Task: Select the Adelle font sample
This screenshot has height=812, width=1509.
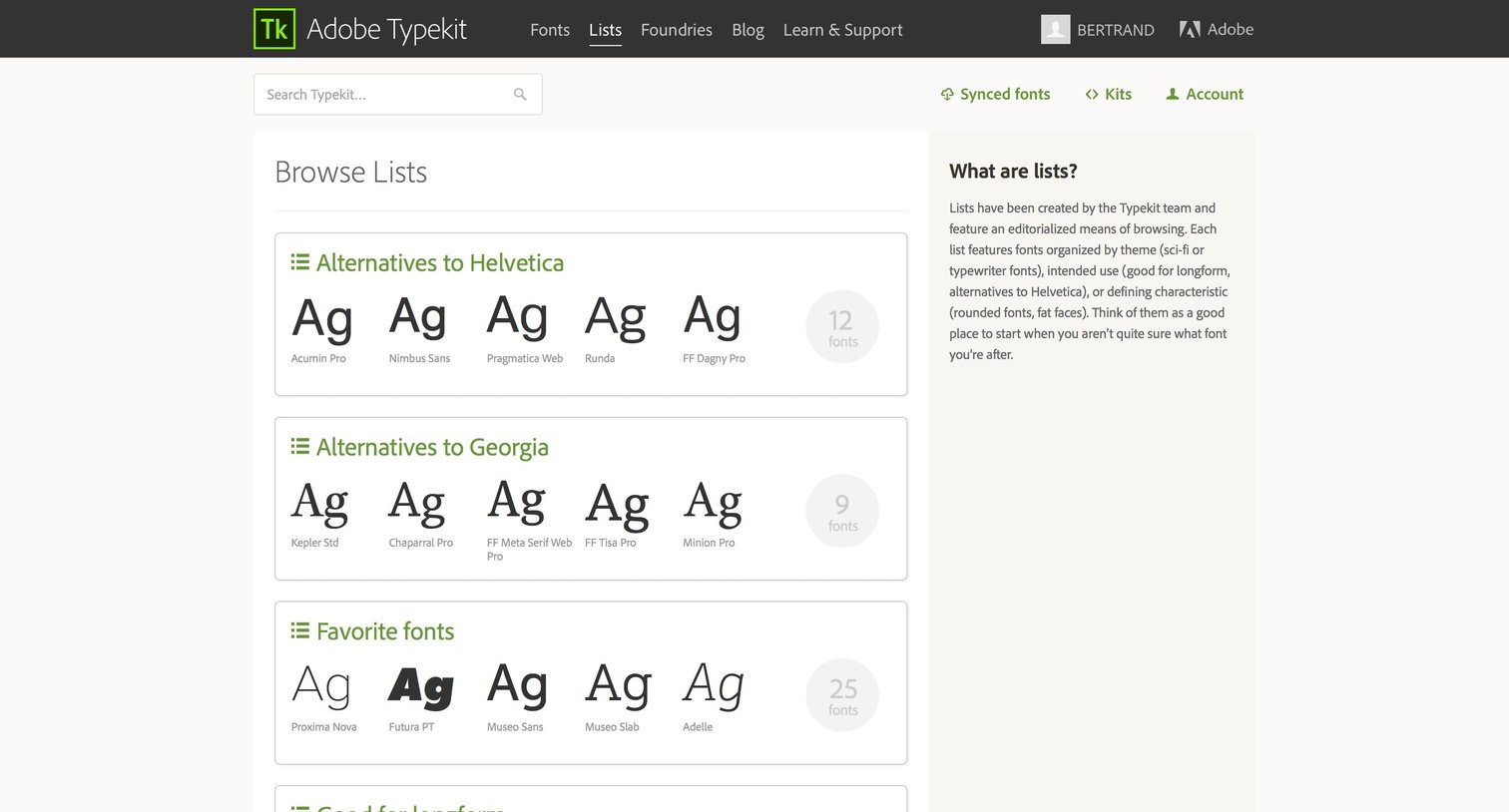Action: (x=714, y=697)
